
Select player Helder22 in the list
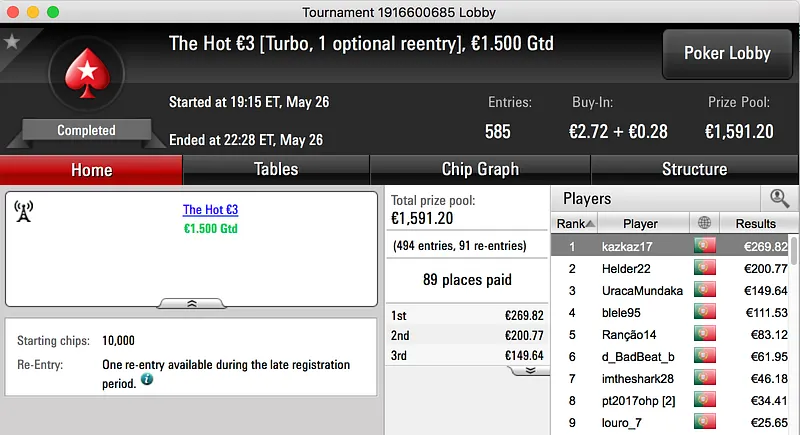[x=626, y=268]
